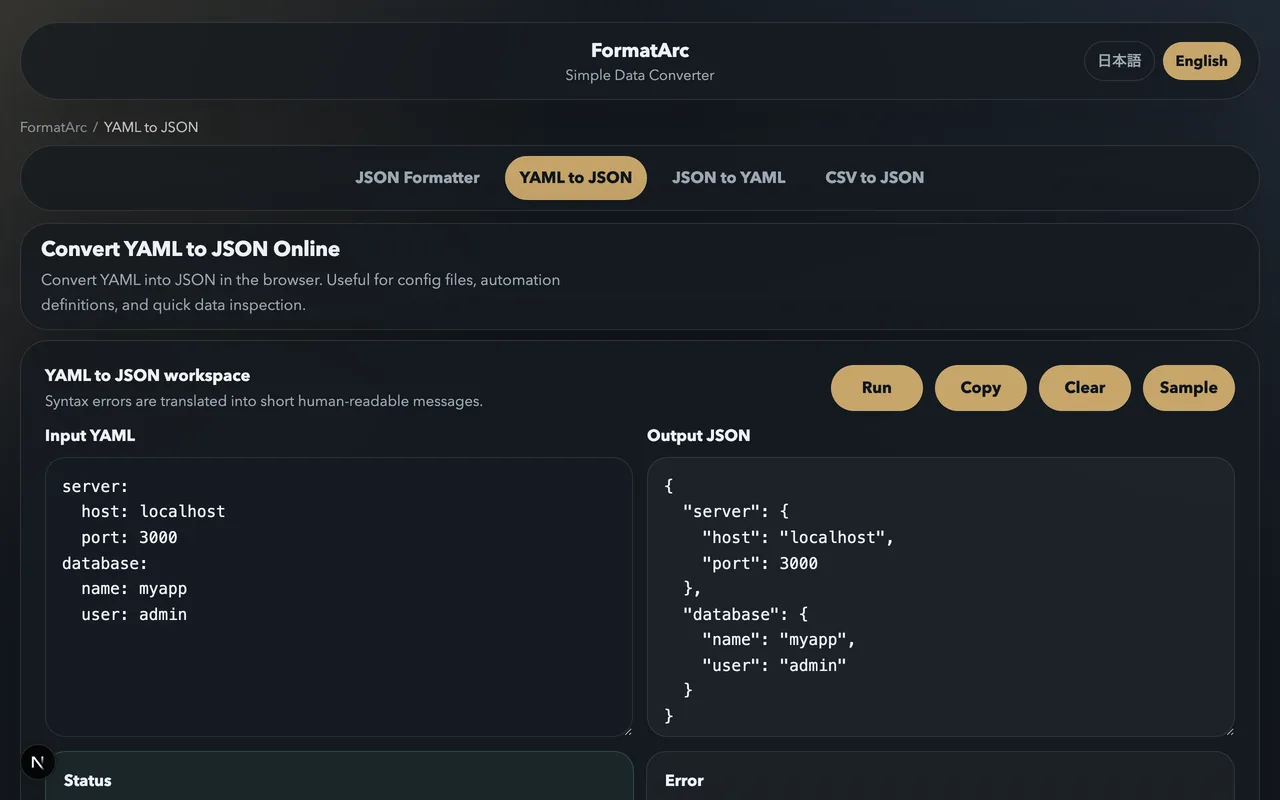Screen dimensions: 1280x800
Task: Click resize grip on Output JSON panel
Action: click(x=1228, y=731)
